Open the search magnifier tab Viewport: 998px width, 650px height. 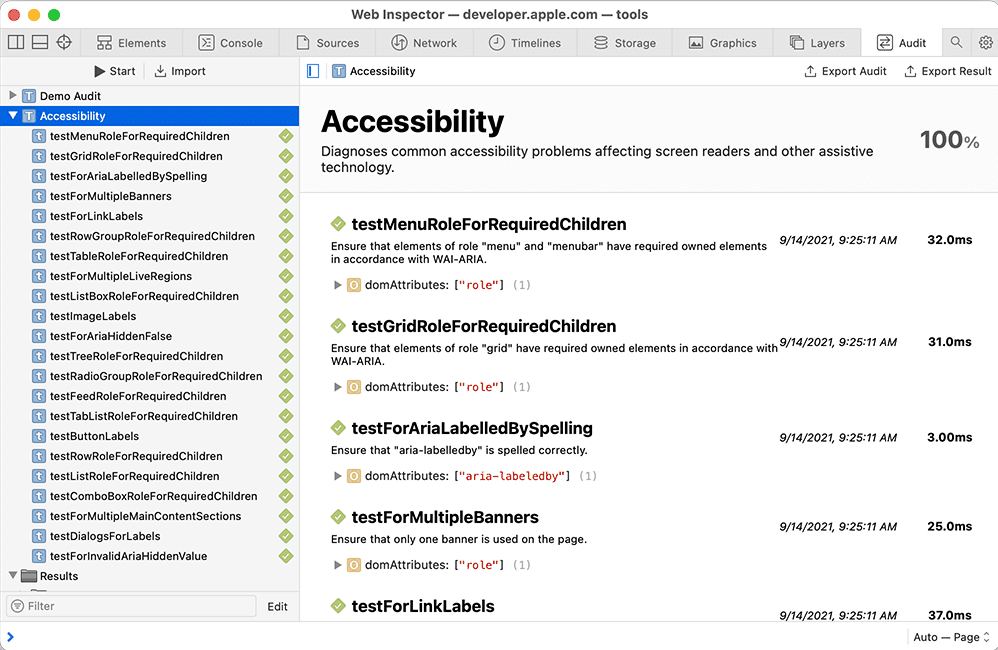point(956,43)
